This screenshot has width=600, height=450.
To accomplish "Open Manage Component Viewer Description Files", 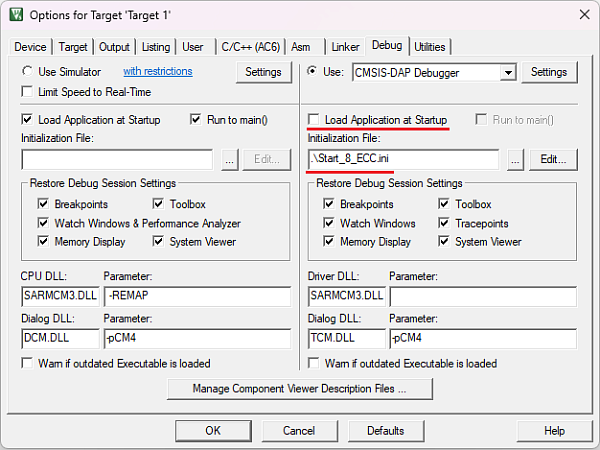I will click(300, 388).
